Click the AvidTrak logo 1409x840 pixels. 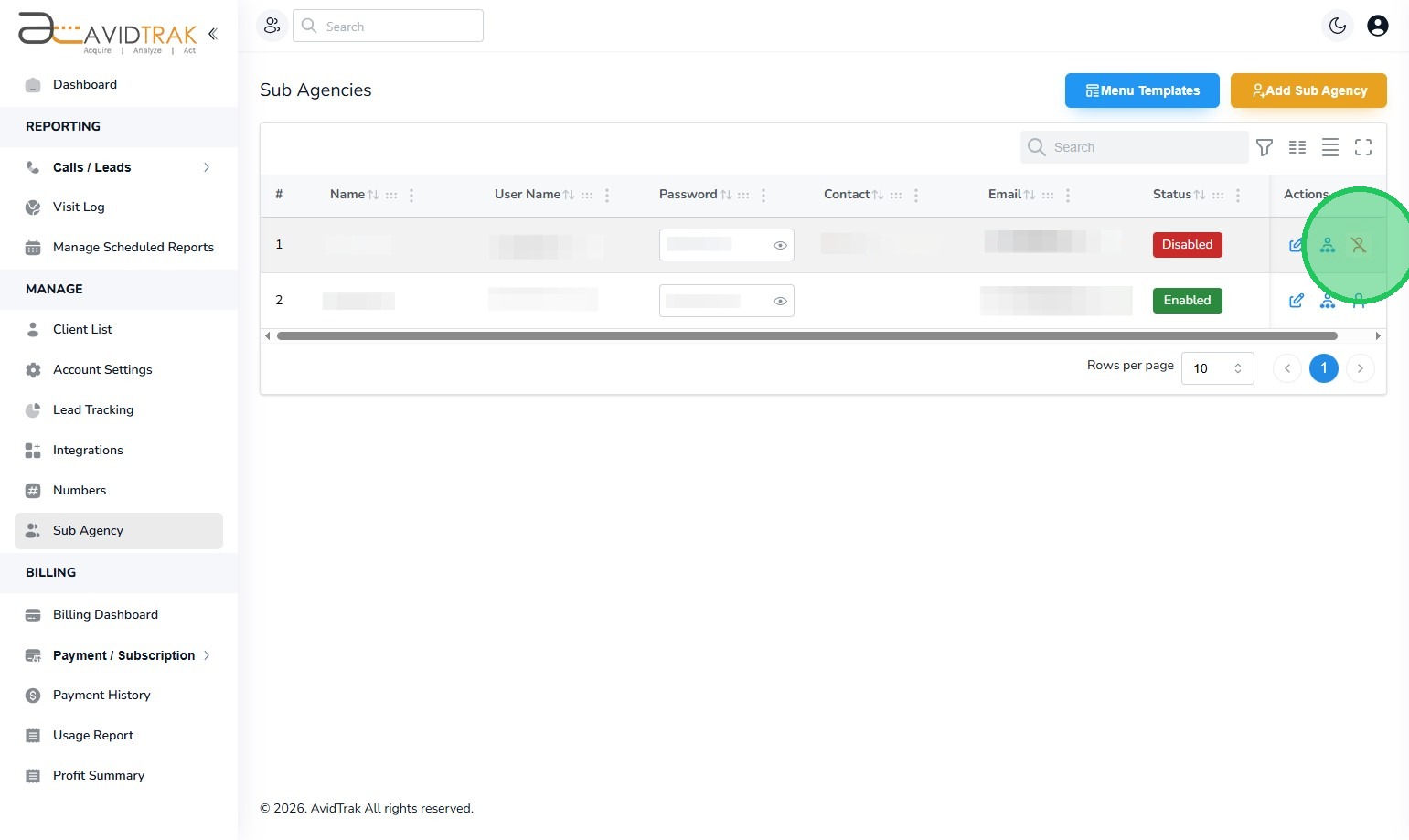(x=108, y=32)
